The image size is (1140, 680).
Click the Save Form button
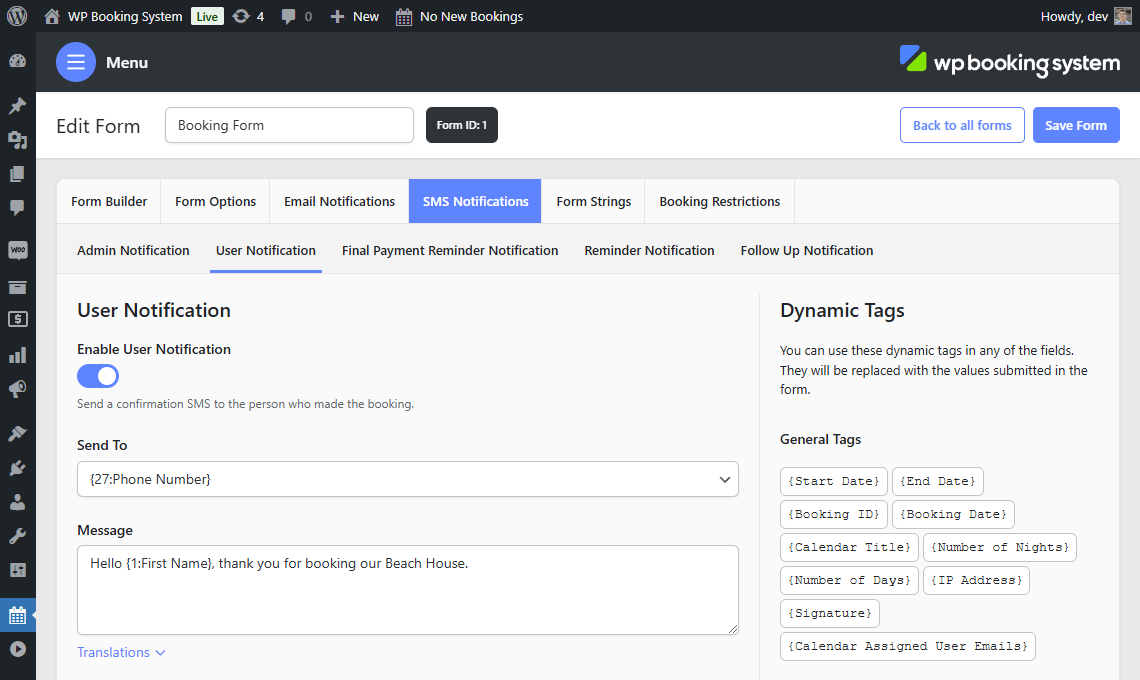click(x=1076, y=125)
